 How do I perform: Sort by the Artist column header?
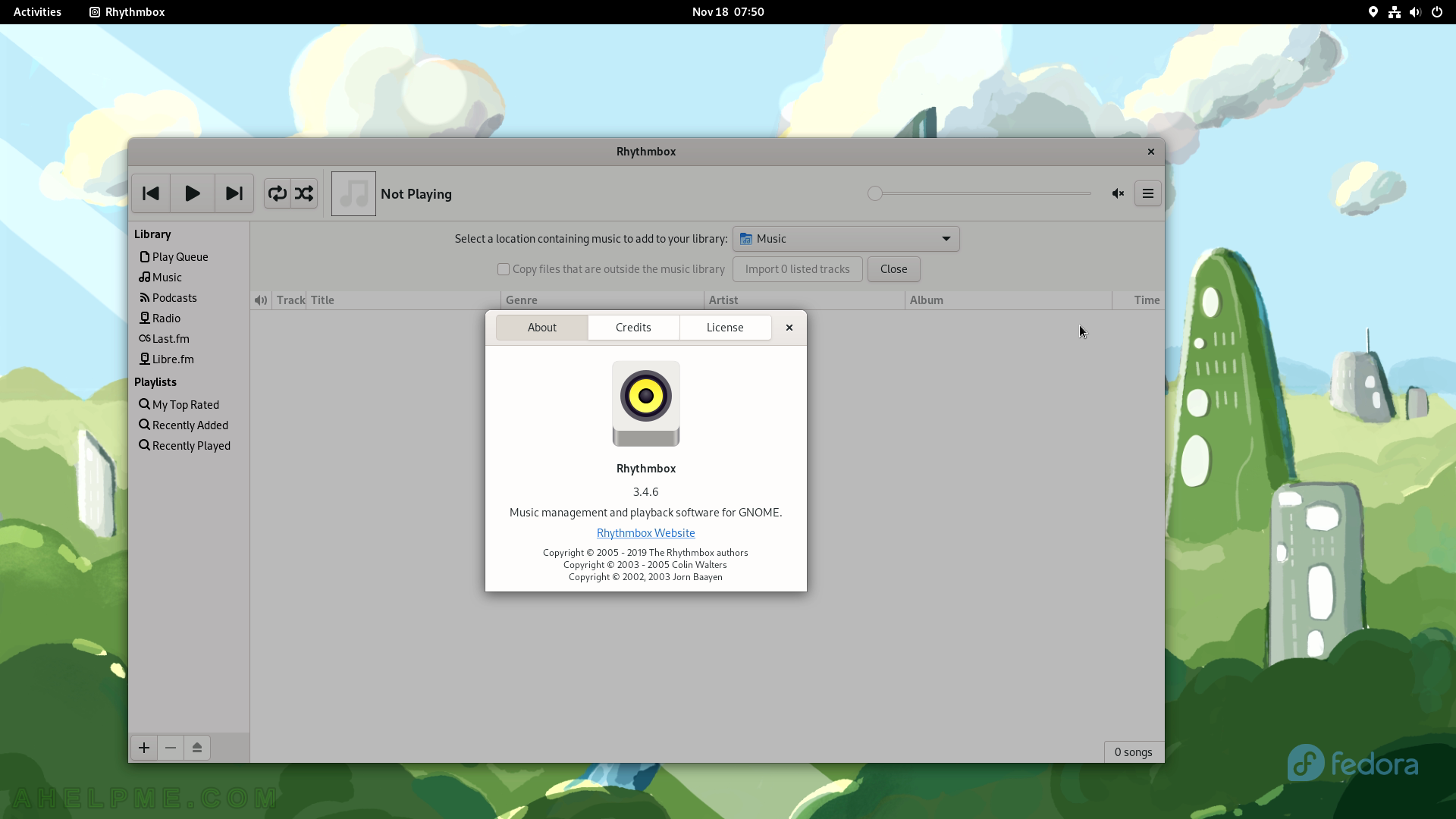coord(805,300)
